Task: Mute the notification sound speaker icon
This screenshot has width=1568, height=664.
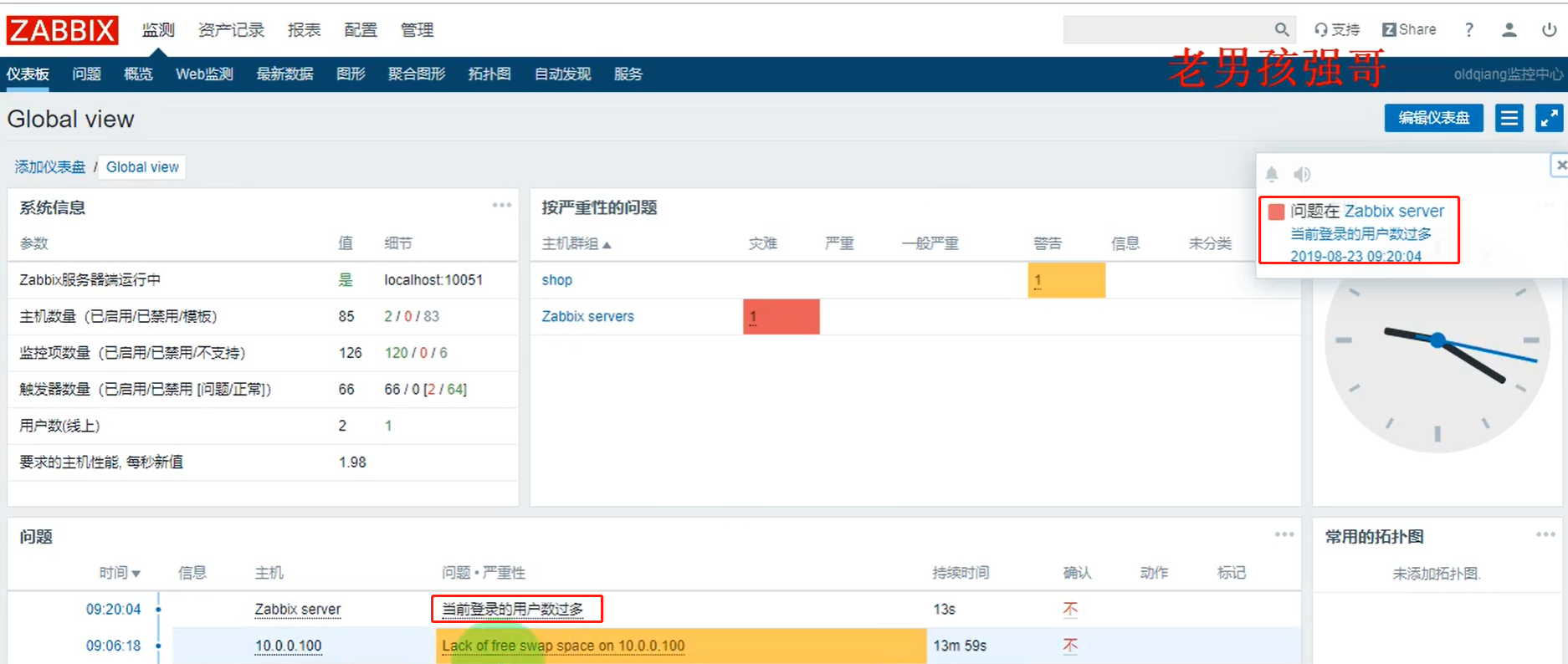Action: [1302, 174]
